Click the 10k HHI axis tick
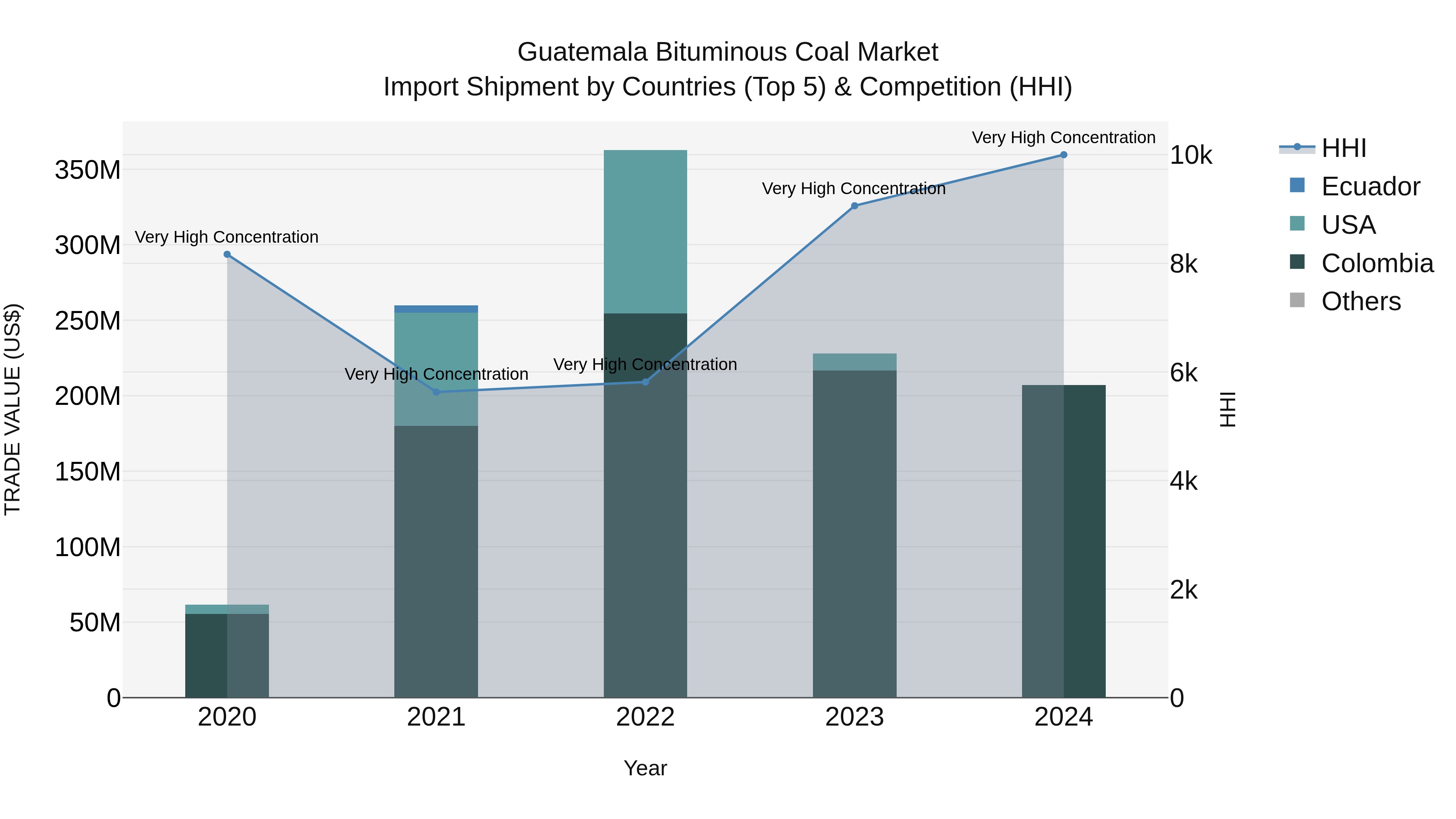The height and width of the screenshot is (819, 1456). tap(1191, 155)
